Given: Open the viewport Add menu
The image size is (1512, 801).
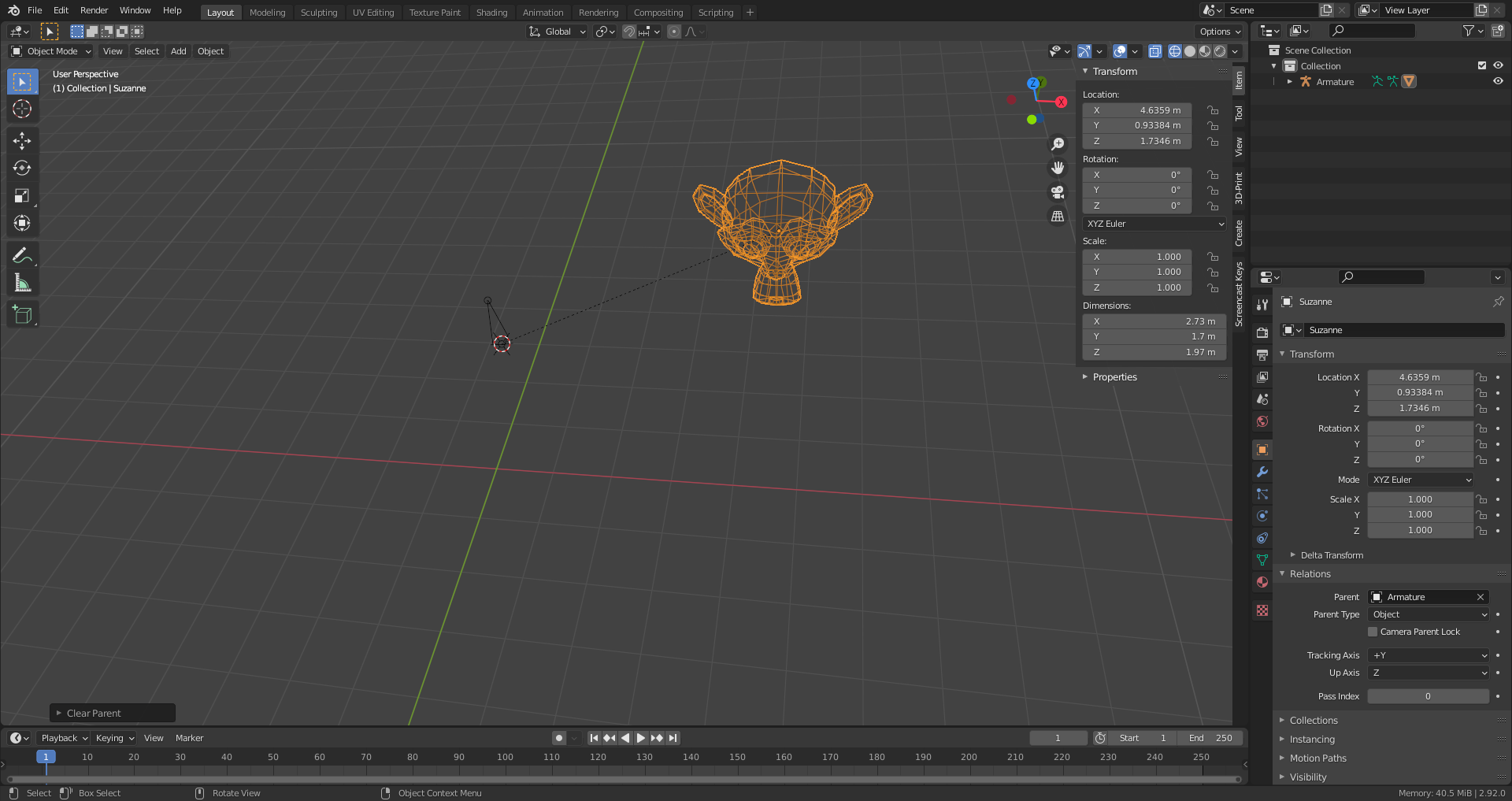Looking at the screenshot, I should click(179, 51).
